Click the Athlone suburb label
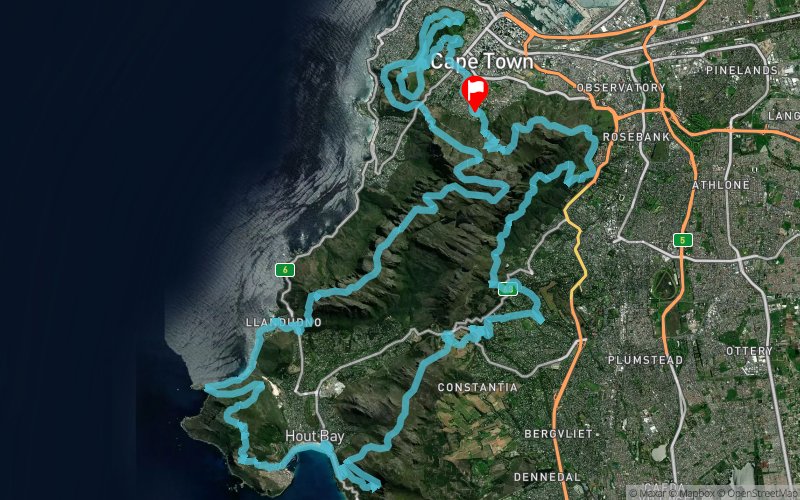The image size is (800, 500). tap(721, 185)
